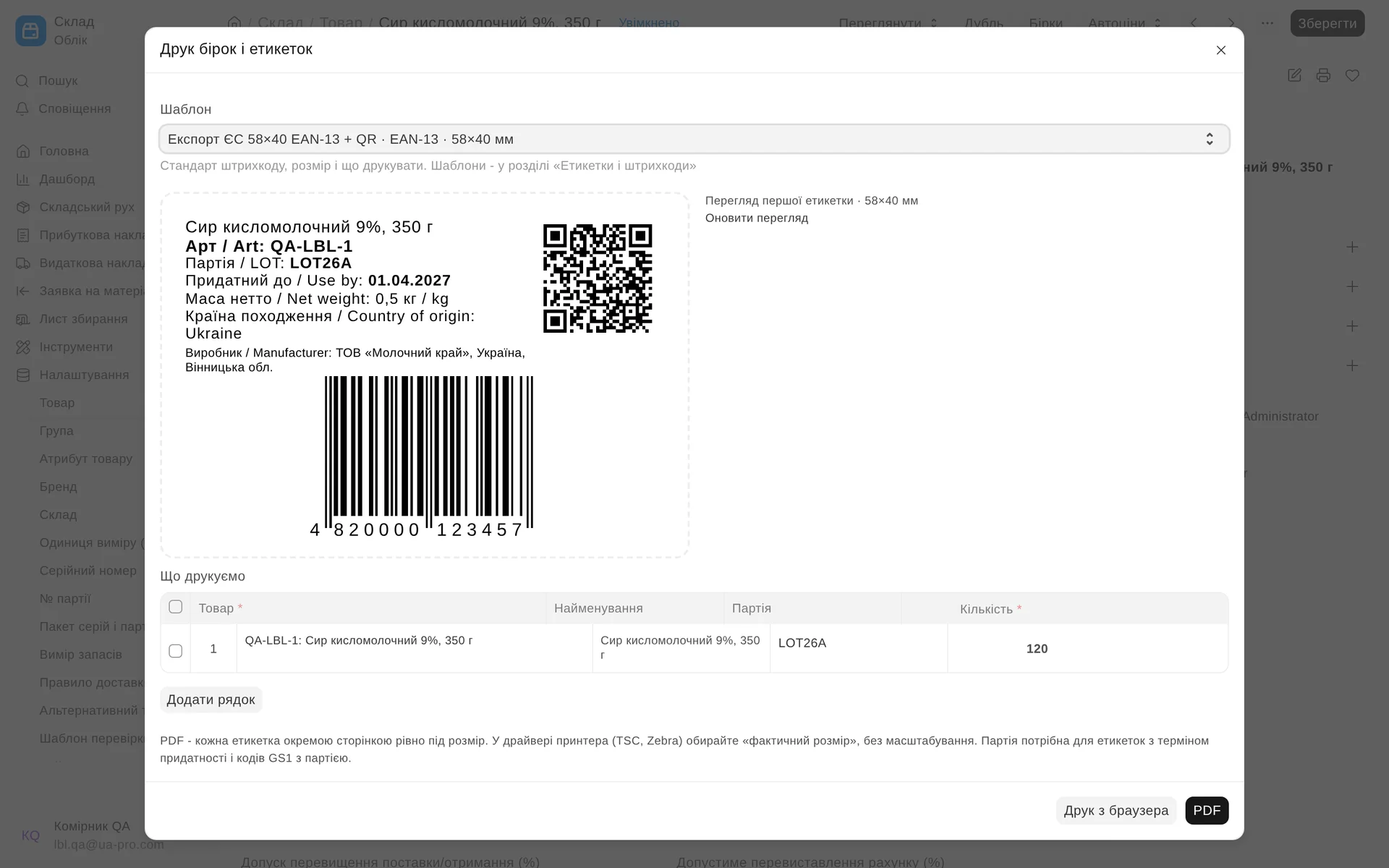Expand Налаштування section in sidebar
1389x868 pixels.
click(73, 375)
